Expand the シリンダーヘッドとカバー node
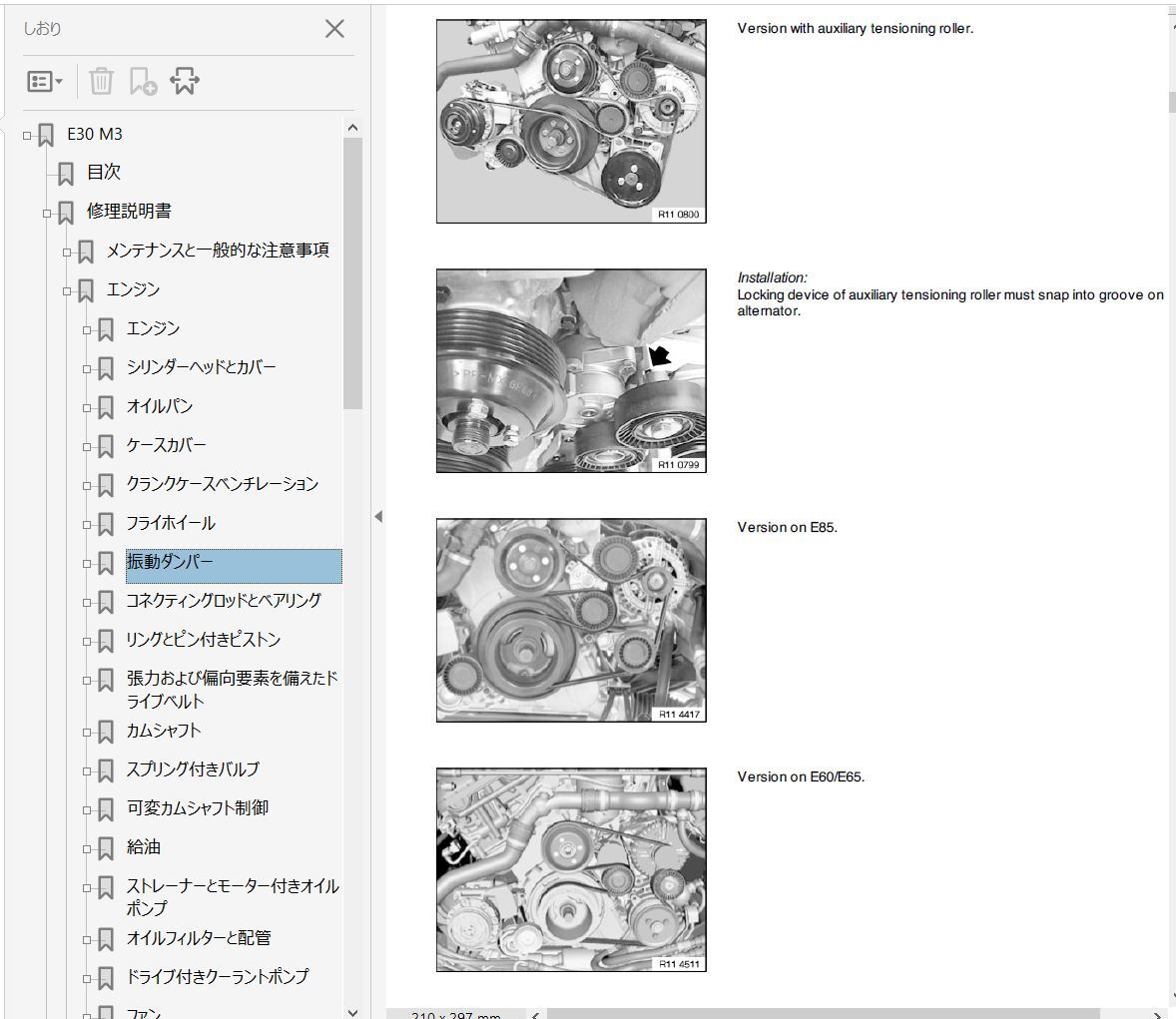 pos(87,369)
